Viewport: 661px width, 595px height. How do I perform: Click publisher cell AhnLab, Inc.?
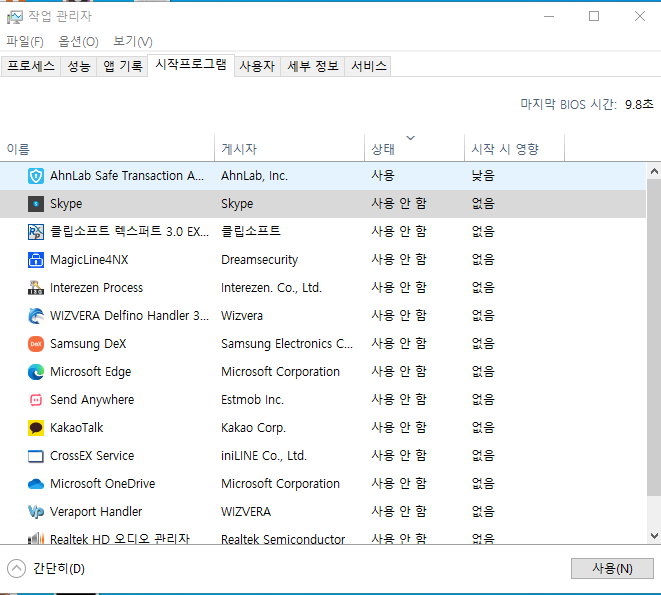tap(255, 176)
